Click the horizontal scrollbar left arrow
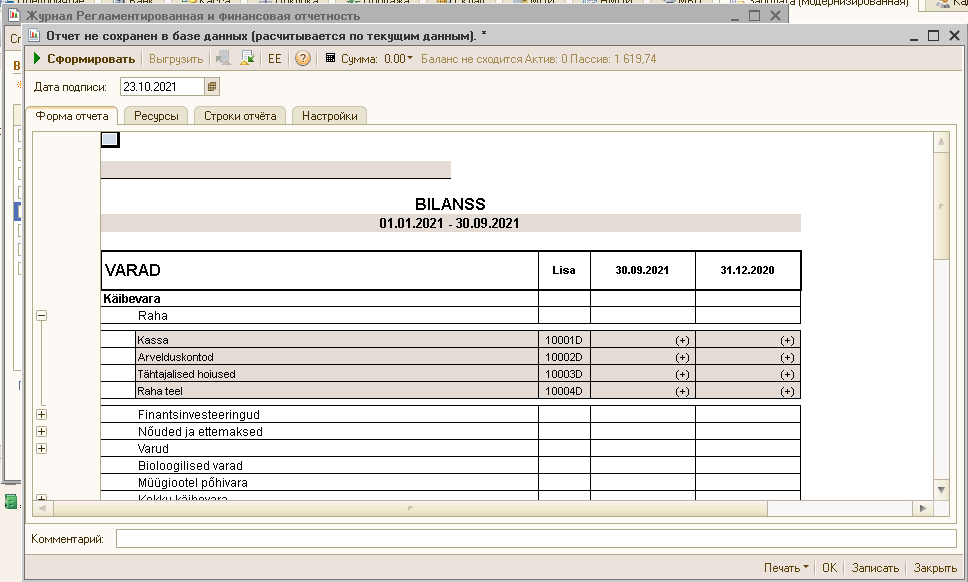Image resolution: width=968 pixels, height=582 pixels. (42, 509)
